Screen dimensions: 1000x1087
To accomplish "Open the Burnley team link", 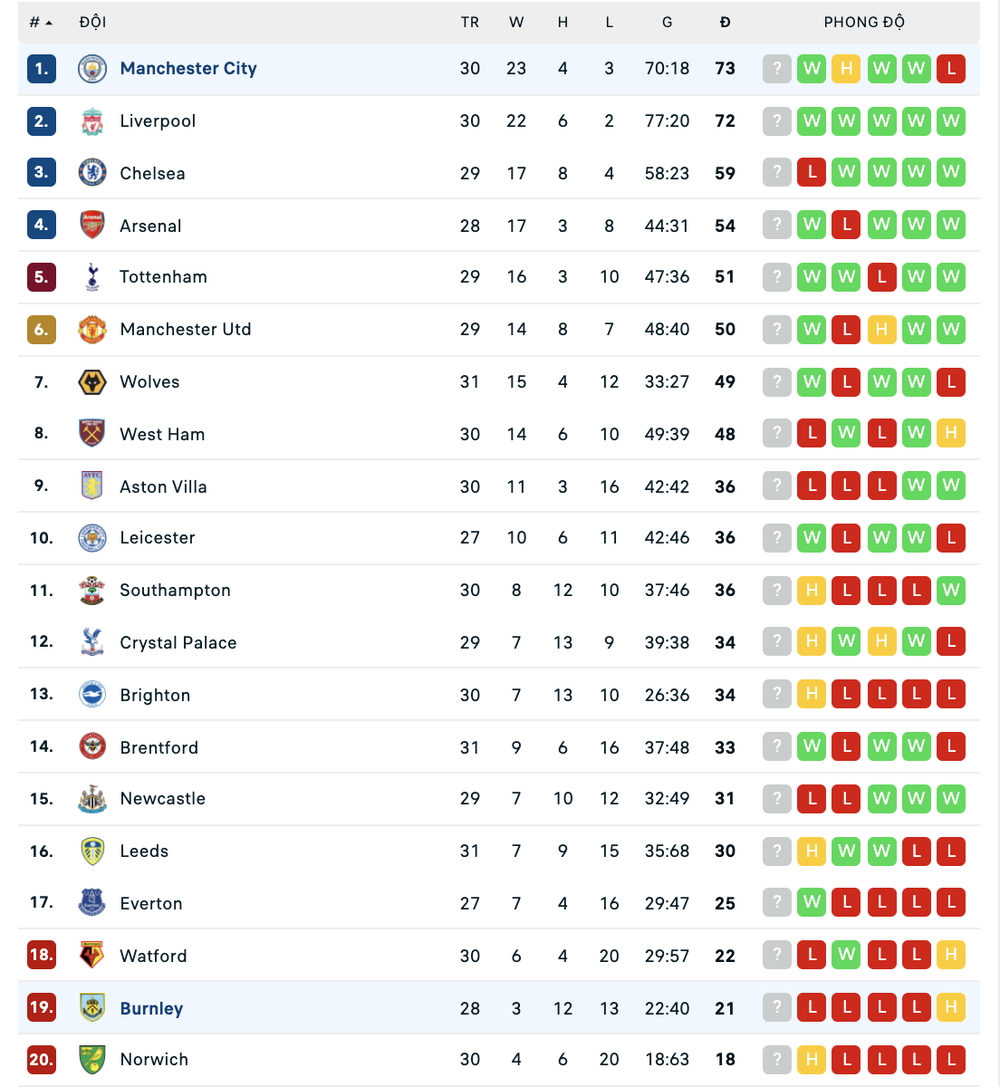I will click(x=151, y=1008).
